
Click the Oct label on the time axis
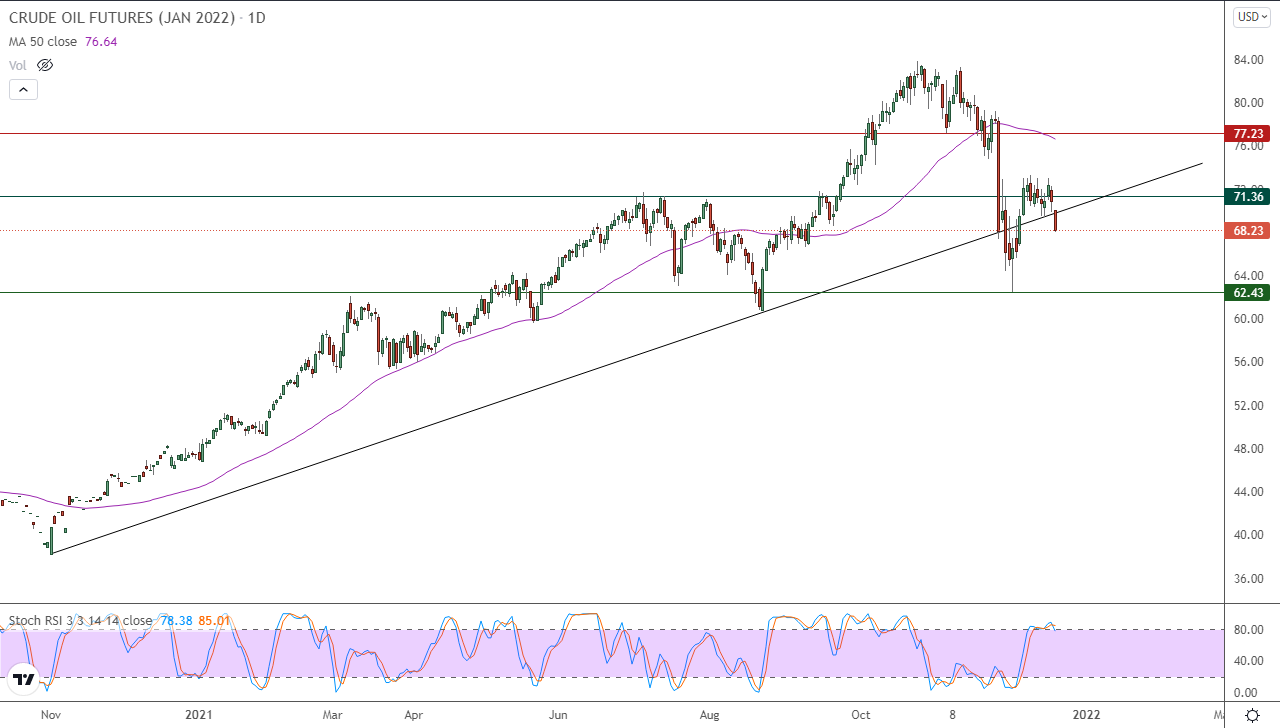[860, 715]
